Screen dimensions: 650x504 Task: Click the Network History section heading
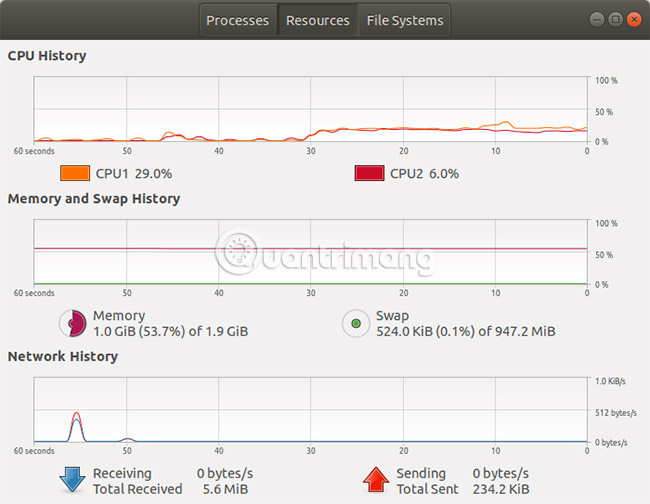62,356
